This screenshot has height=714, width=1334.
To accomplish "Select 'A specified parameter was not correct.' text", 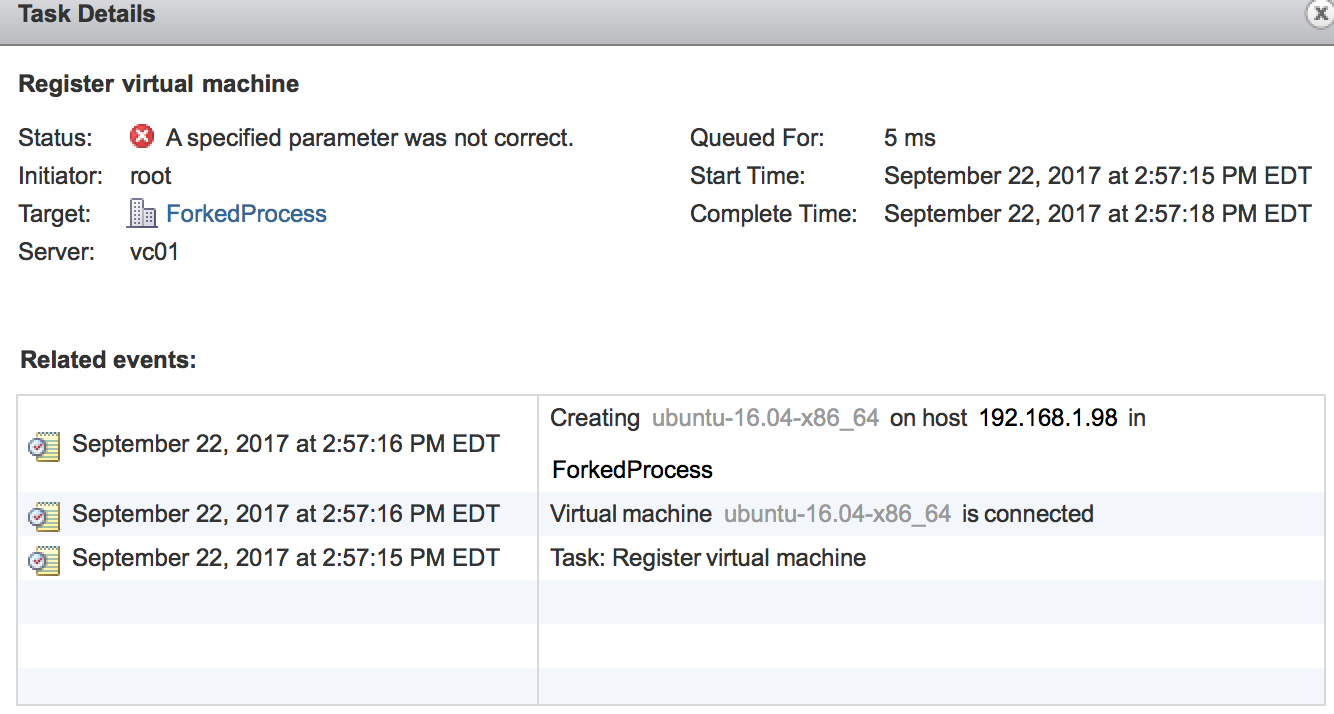I will [x=370, y=138].
